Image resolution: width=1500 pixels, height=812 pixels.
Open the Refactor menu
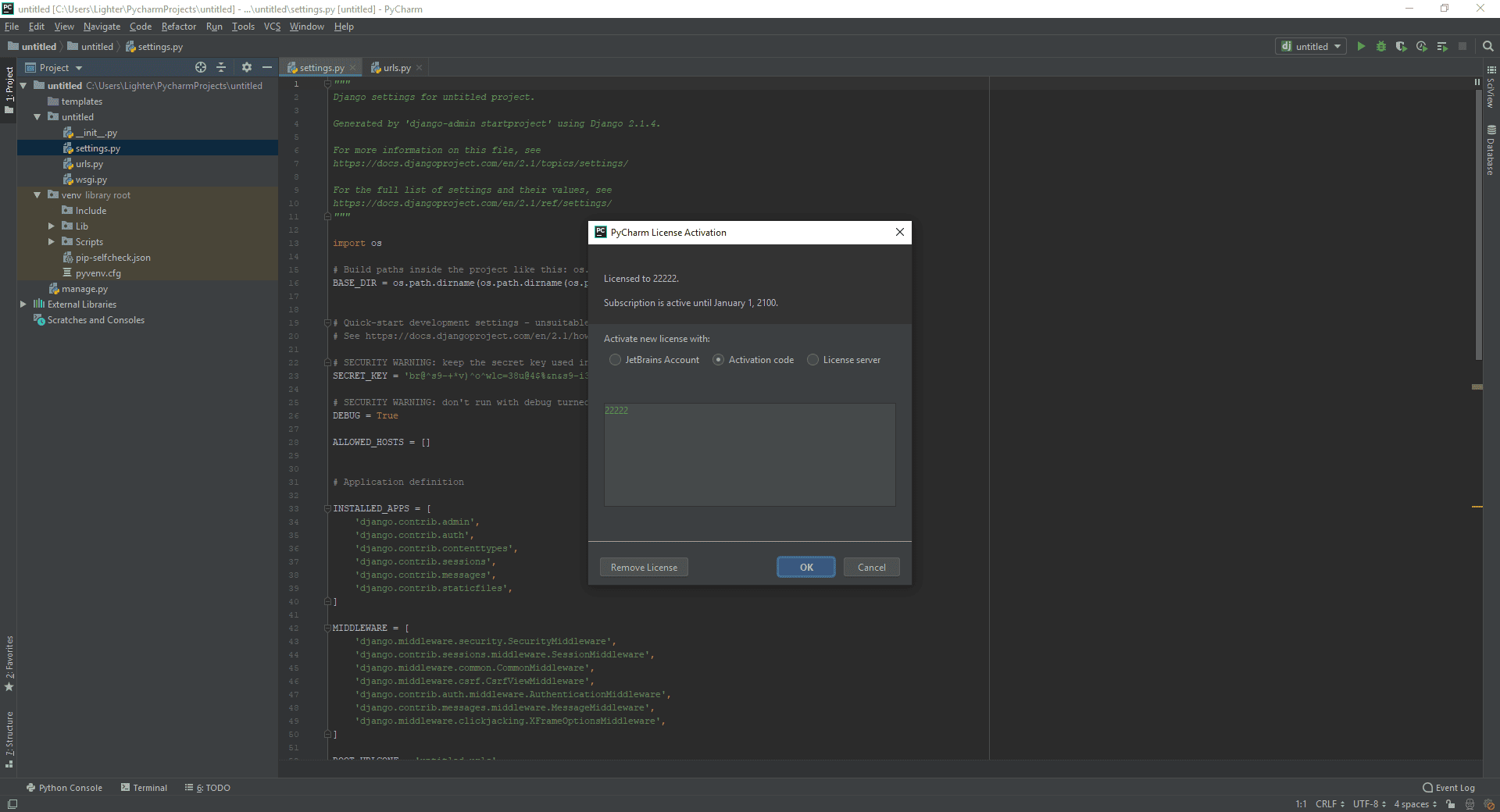click(x=179, y=27)
